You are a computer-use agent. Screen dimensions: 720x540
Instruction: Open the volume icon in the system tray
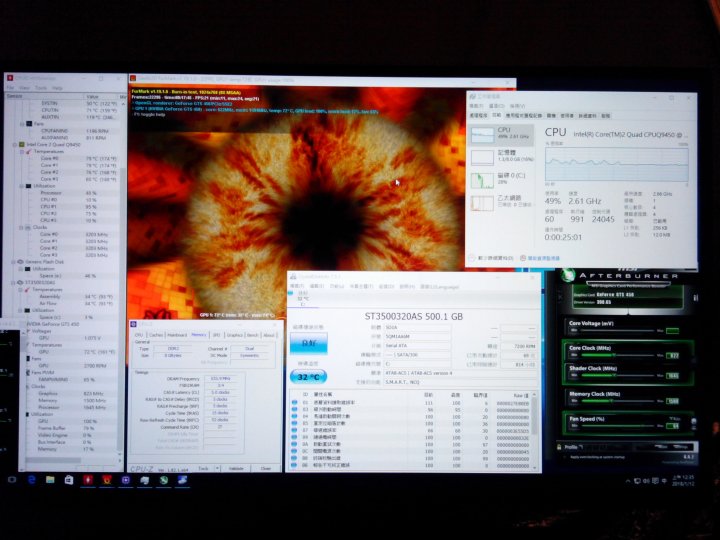[646, 481]
